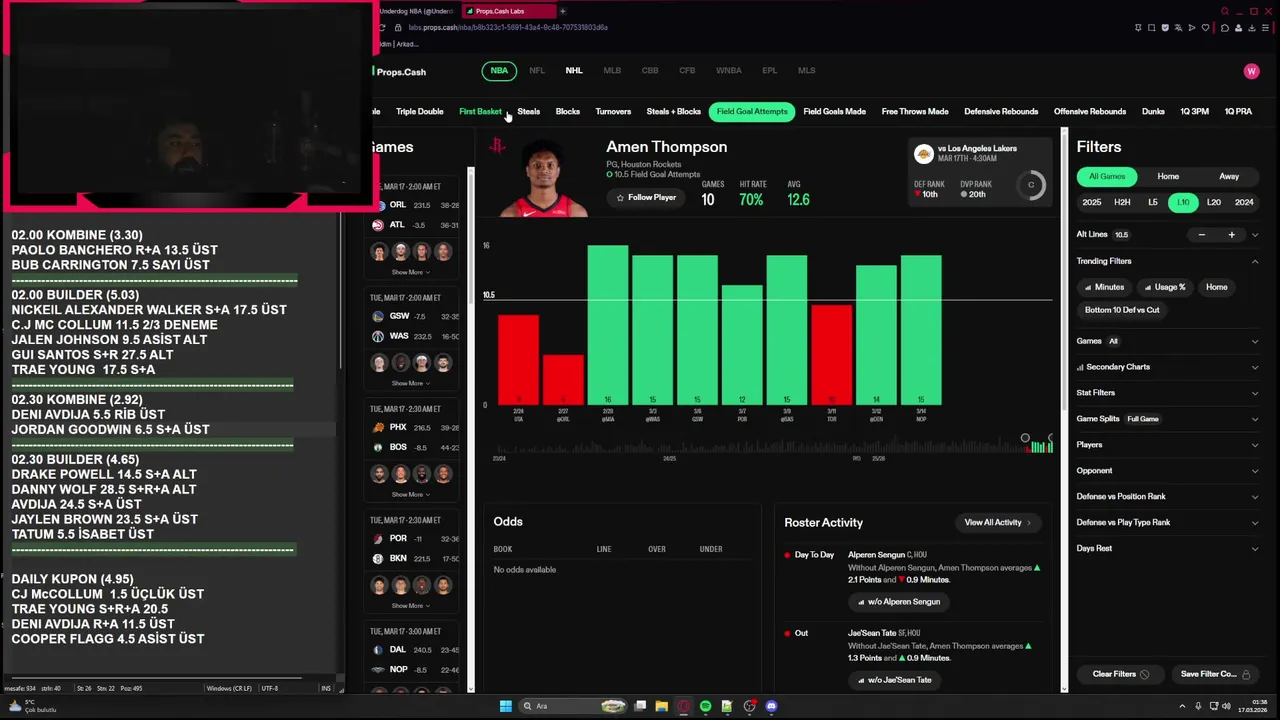Toggle the Usage % trending filter

pos(1164,287)
